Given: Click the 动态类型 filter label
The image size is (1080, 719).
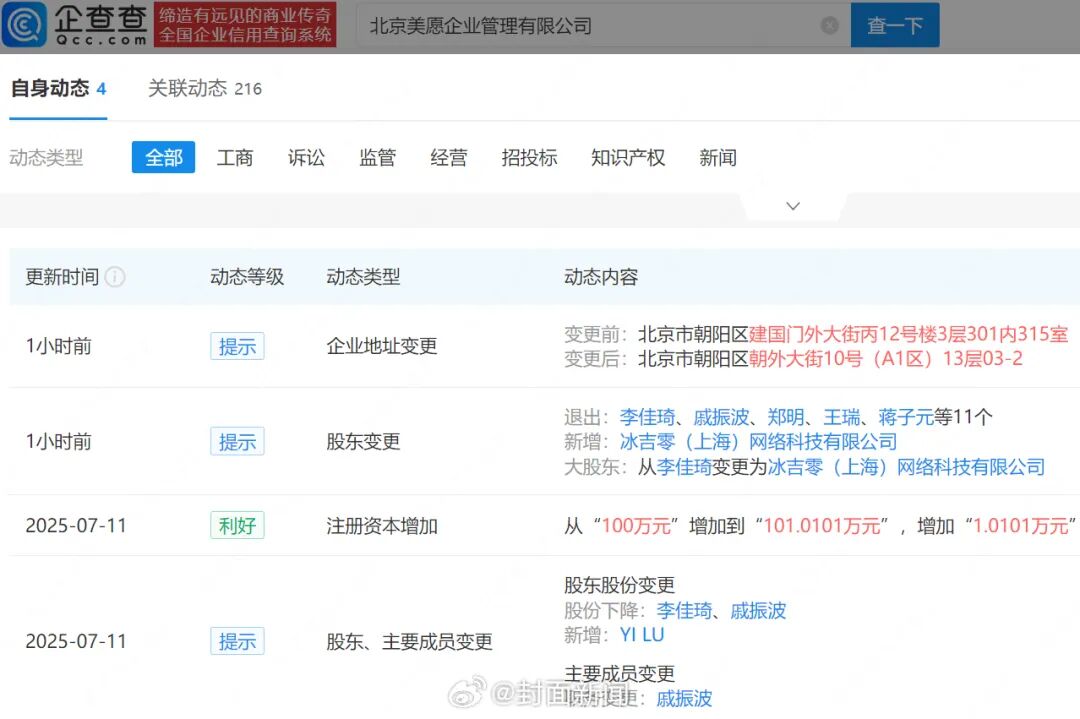Looking at the screenshot, I should tap(46, 158).
